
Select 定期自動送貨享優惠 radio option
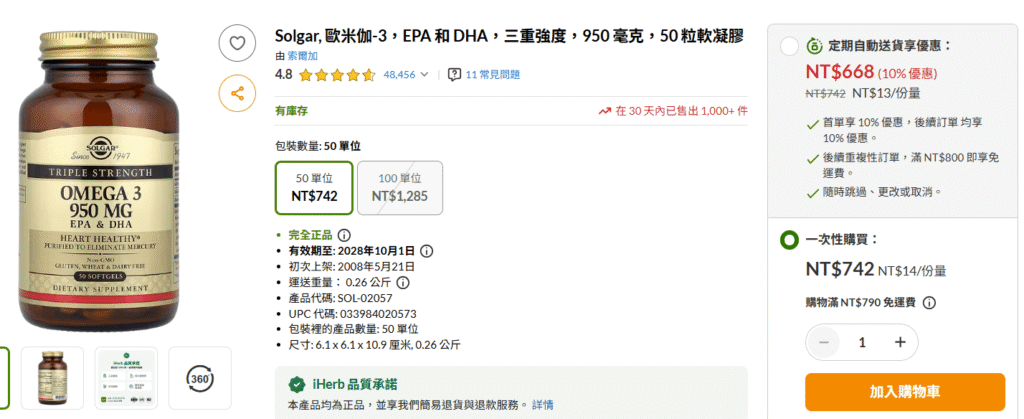(x=790, y=46)
